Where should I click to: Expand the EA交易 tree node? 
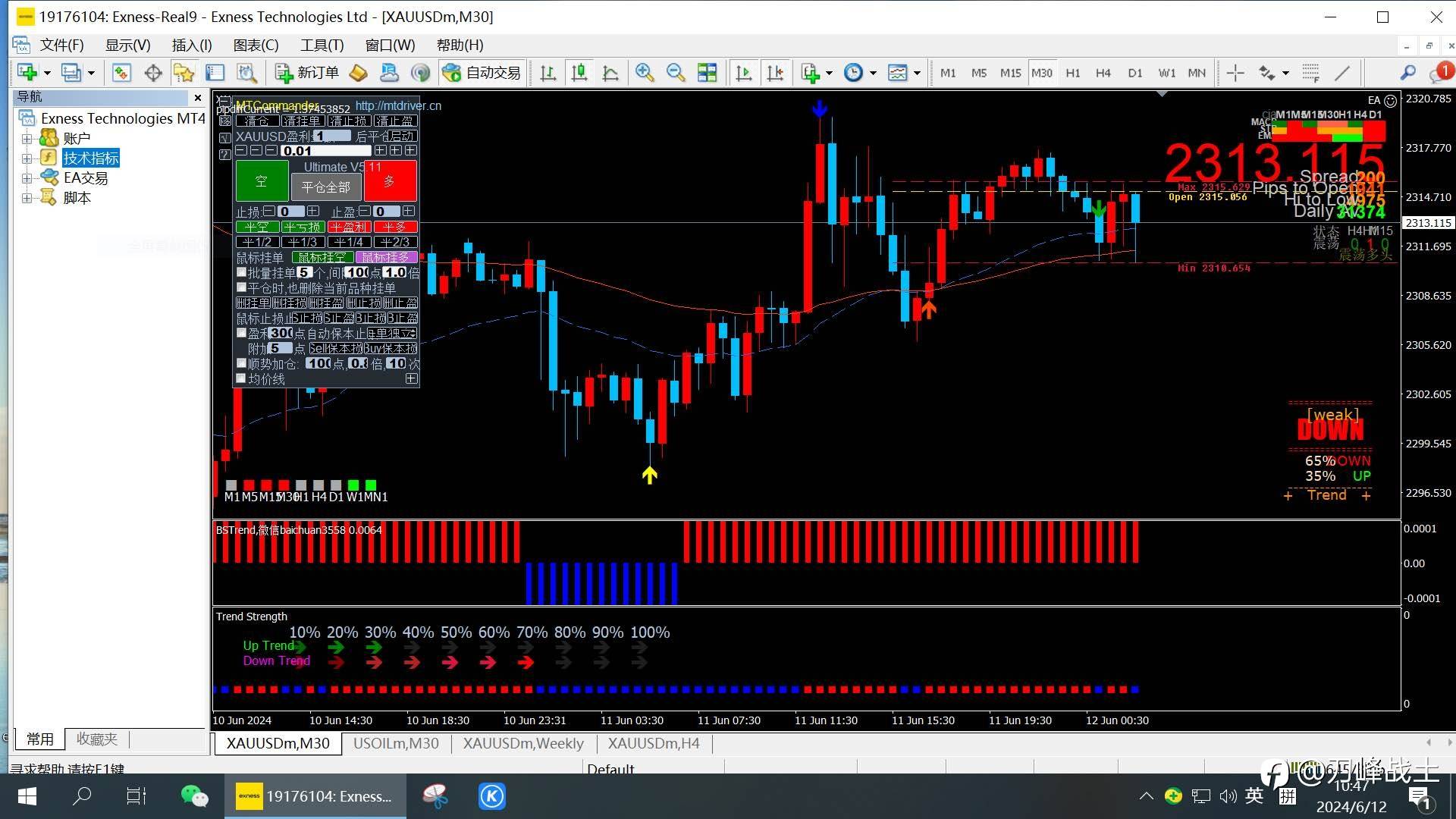pyautogui.click(x=27, y=178)
